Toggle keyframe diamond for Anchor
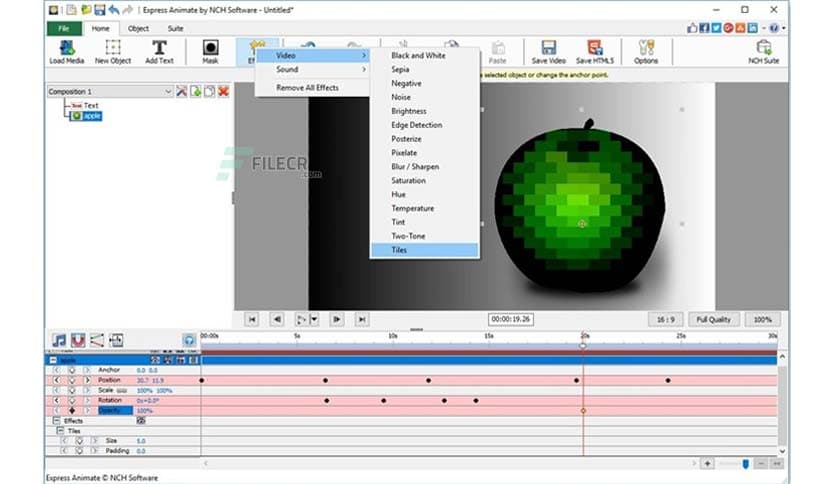Image resolution: width=836 pixels, height=484 pixels. coord(71,370)
